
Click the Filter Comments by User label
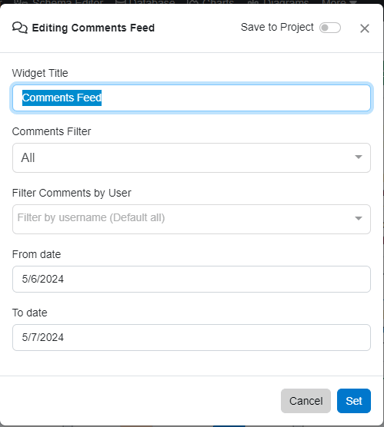pyautogui.click(x=72, y=193)
